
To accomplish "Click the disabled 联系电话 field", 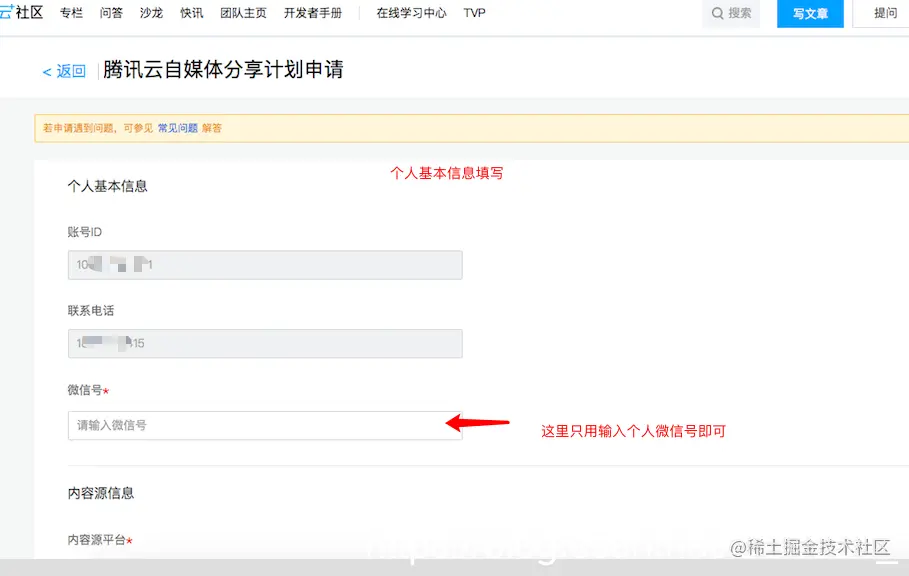I will pos(265,344).
